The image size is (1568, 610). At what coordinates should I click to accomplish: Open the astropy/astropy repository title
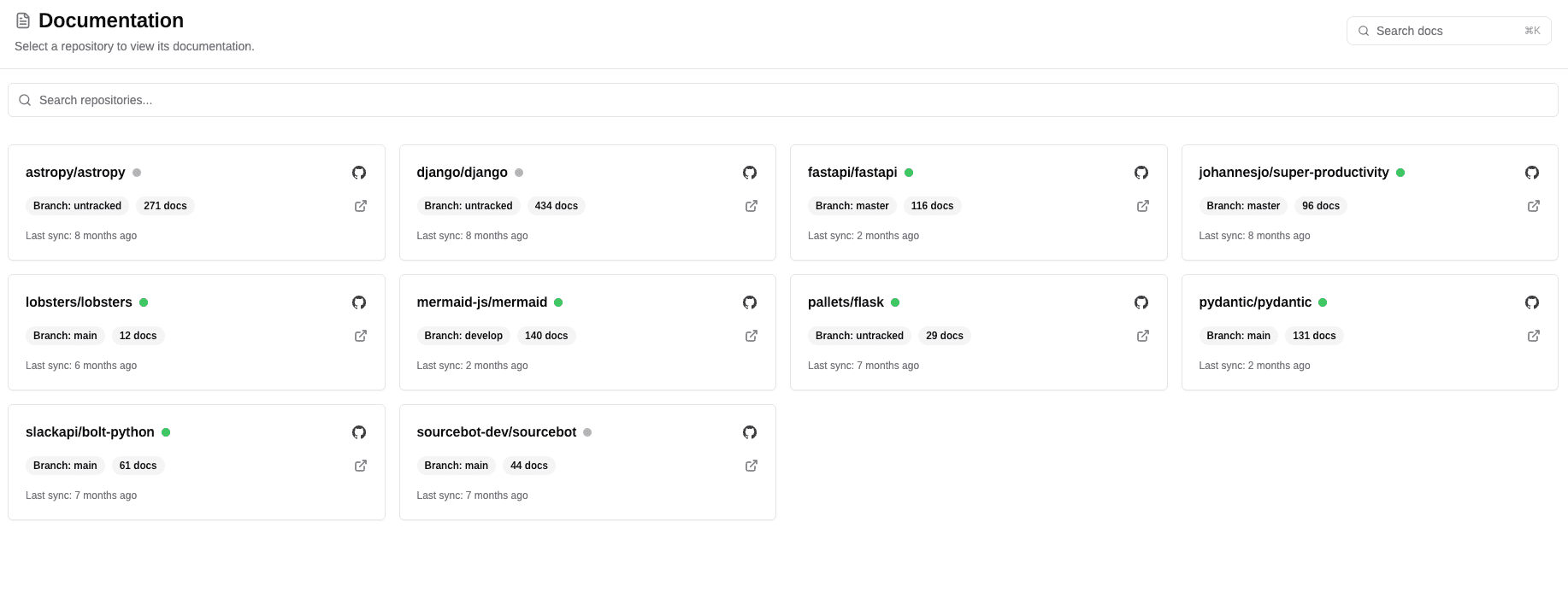coord(75,173)
